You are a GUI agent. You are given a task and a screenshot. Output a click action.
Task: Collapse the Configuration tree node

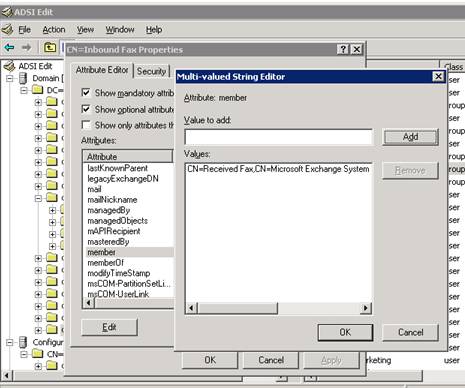(10, 342)
